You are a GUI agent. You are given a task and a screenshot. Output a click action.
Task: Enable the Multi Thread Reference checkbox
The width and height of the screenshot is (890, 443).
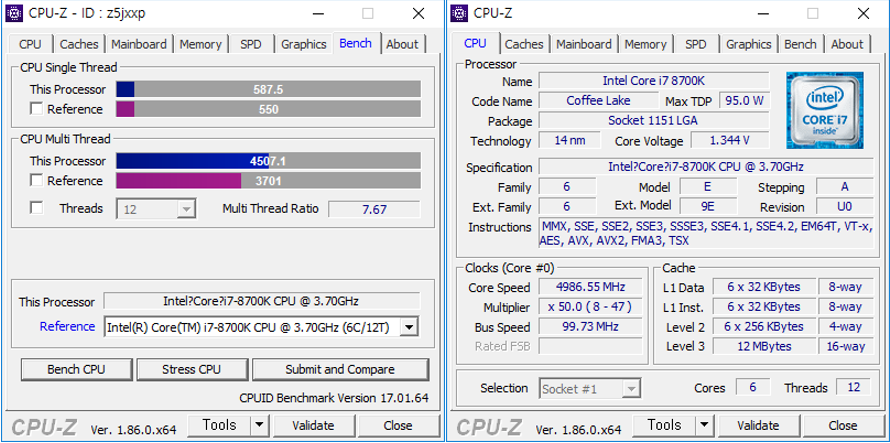36,180
